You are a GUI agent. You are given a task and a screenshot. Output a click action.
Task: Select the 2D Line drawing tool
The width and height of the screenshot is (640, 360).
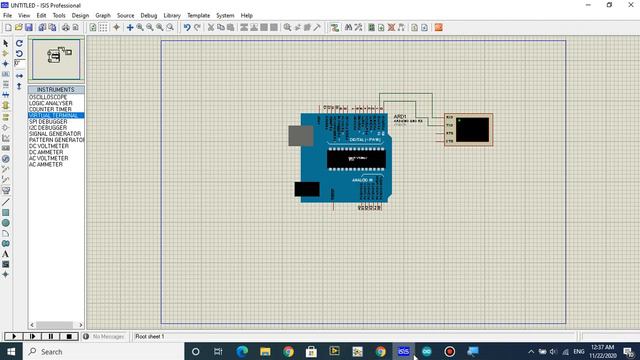(x=6, y=202)
